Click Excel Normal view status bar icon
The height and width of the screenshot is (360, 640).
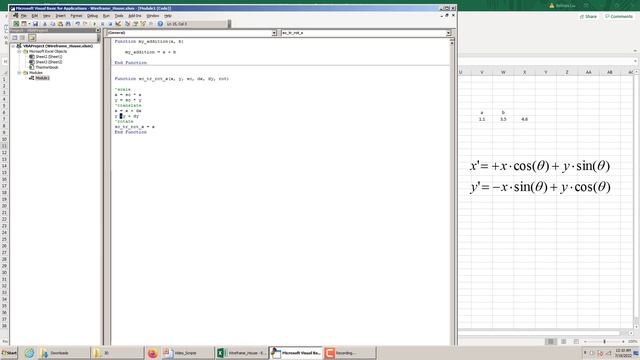coord(550,341)
